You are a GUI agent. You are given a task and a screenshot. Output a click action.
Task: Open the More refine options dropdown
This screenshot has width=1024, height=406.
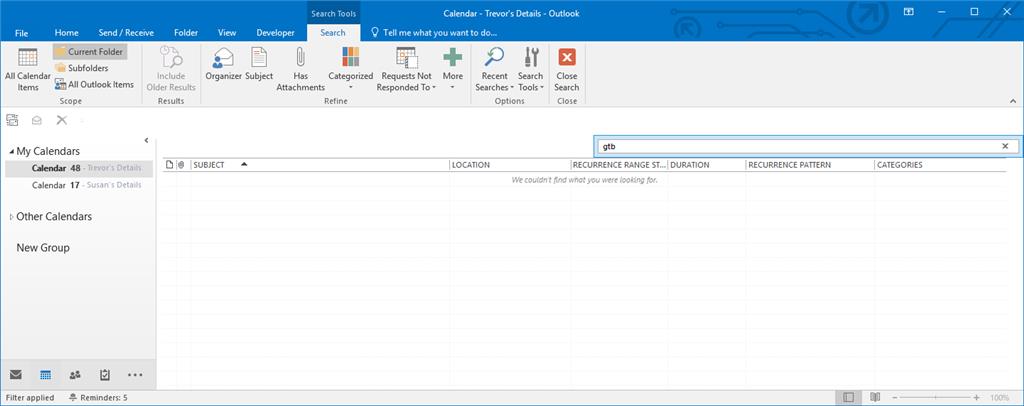point(453,70)
